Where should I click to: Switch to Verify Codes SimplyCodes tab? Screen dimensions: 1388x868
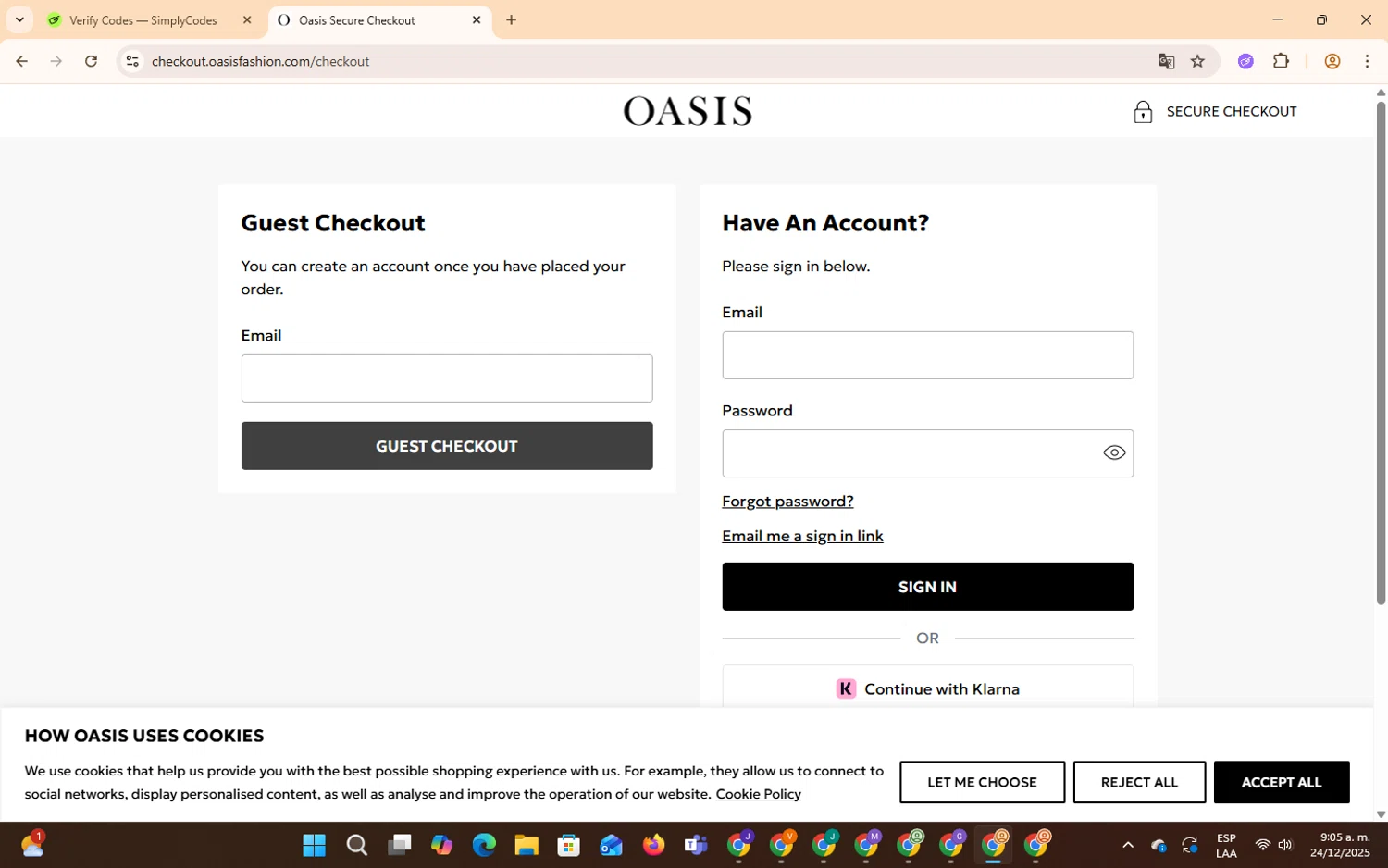click(143, 20)
